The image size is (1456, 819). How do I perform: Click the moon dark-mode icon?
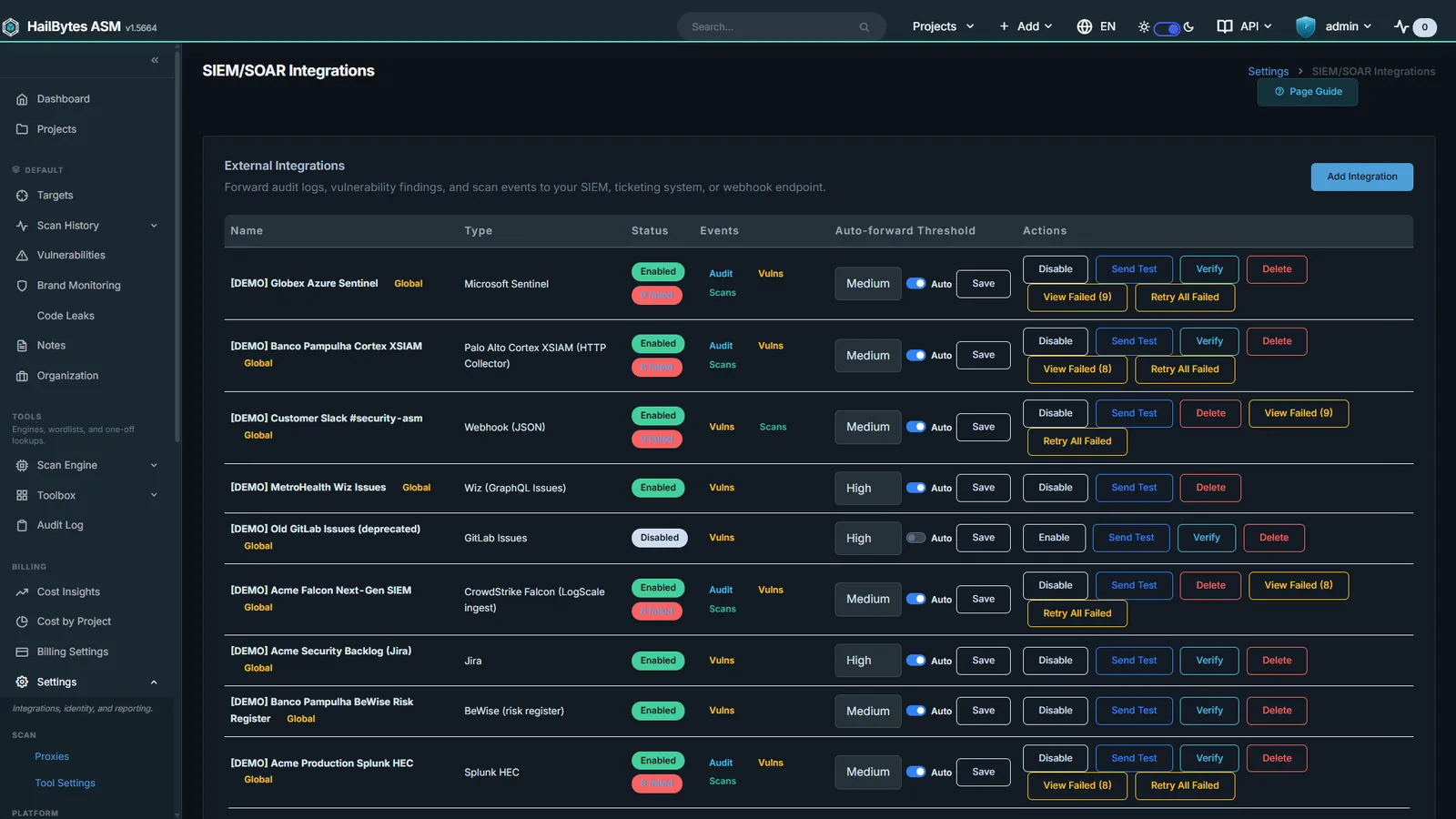click(x=1188, y=27)
